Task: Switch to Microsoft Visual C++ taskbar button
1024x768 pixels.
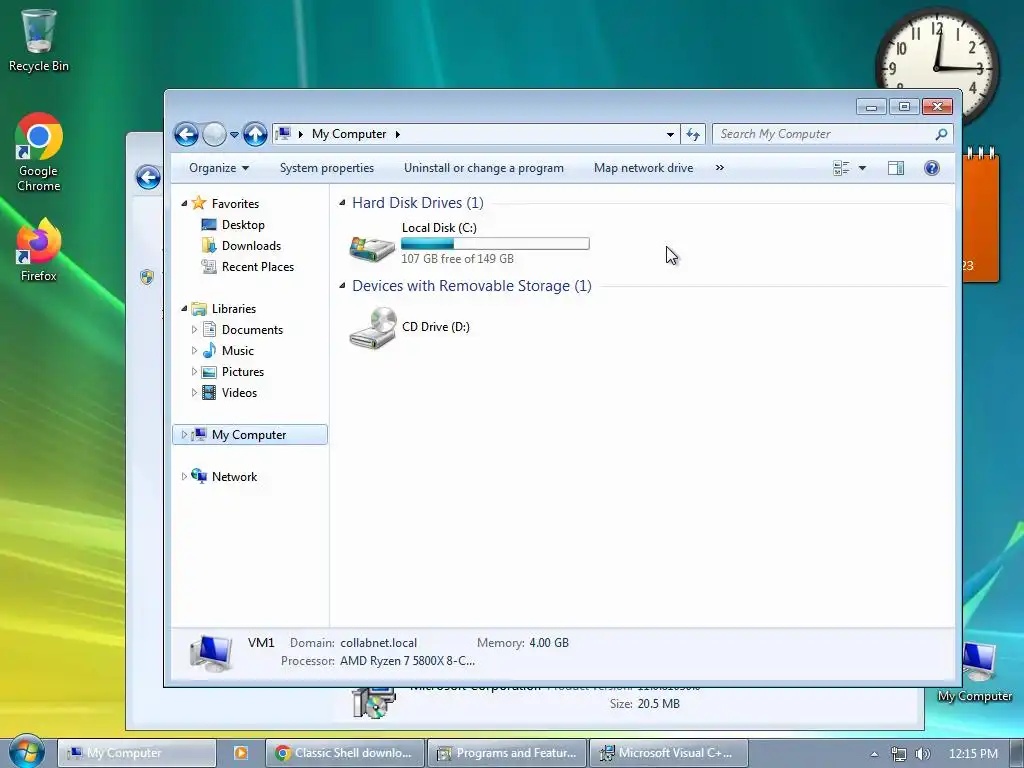Action: (x=669, y=753)
